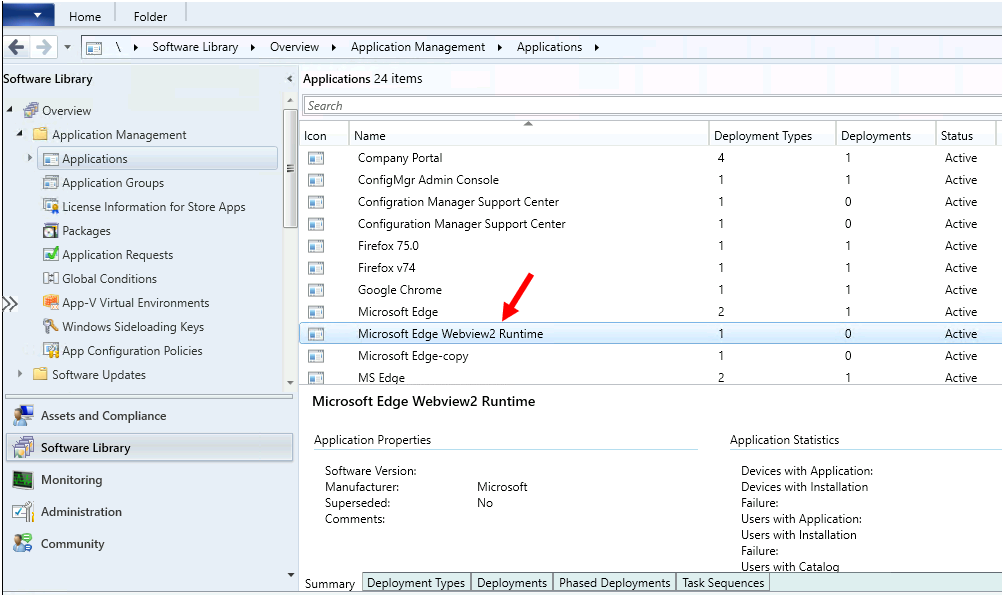1005x595 pixels.
Task: Open the Assets and Compliance workspace
Action: (149, 415)
